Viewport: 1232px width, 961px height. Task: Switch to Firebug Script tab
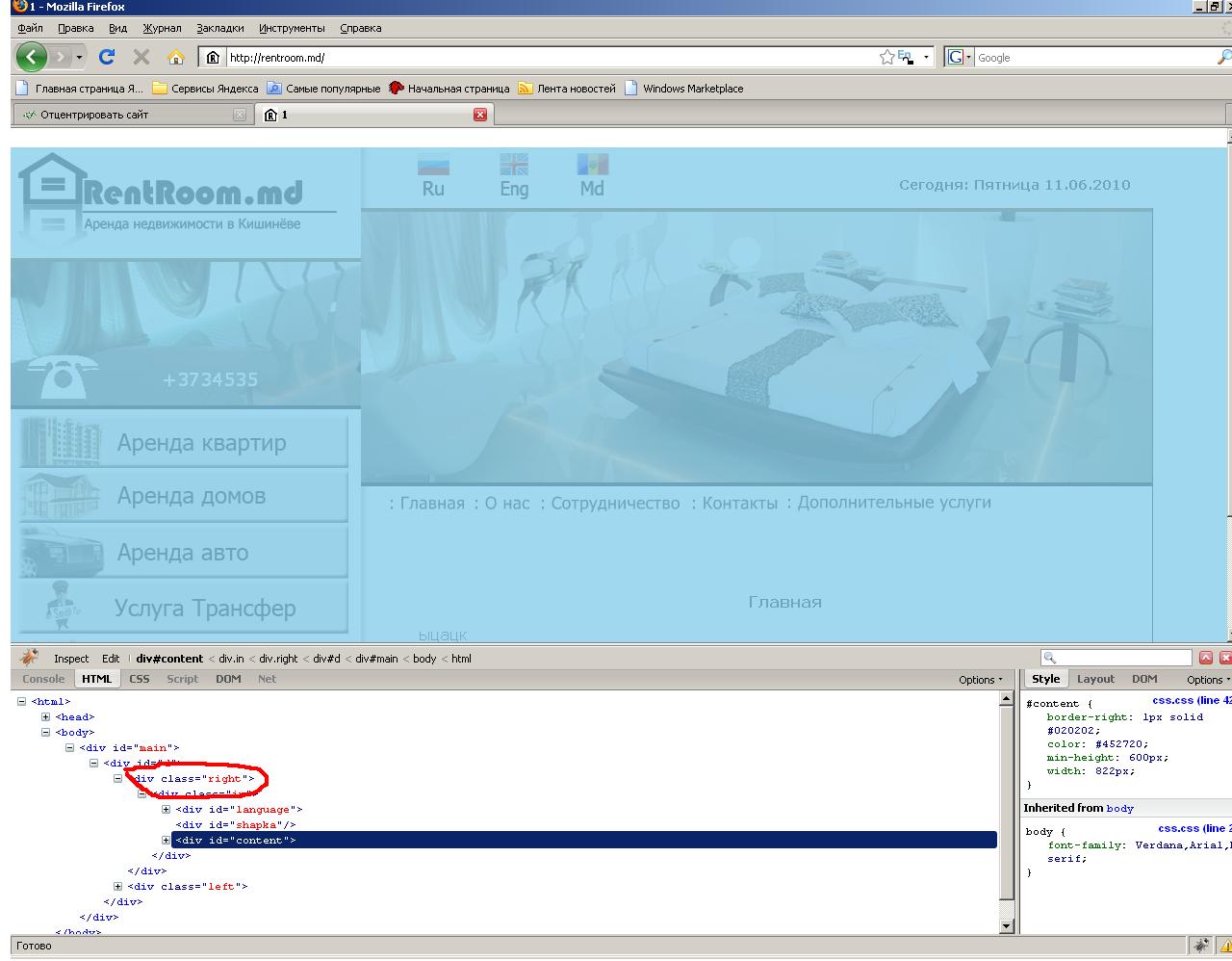pyautogui.click(x=182, y=679)
